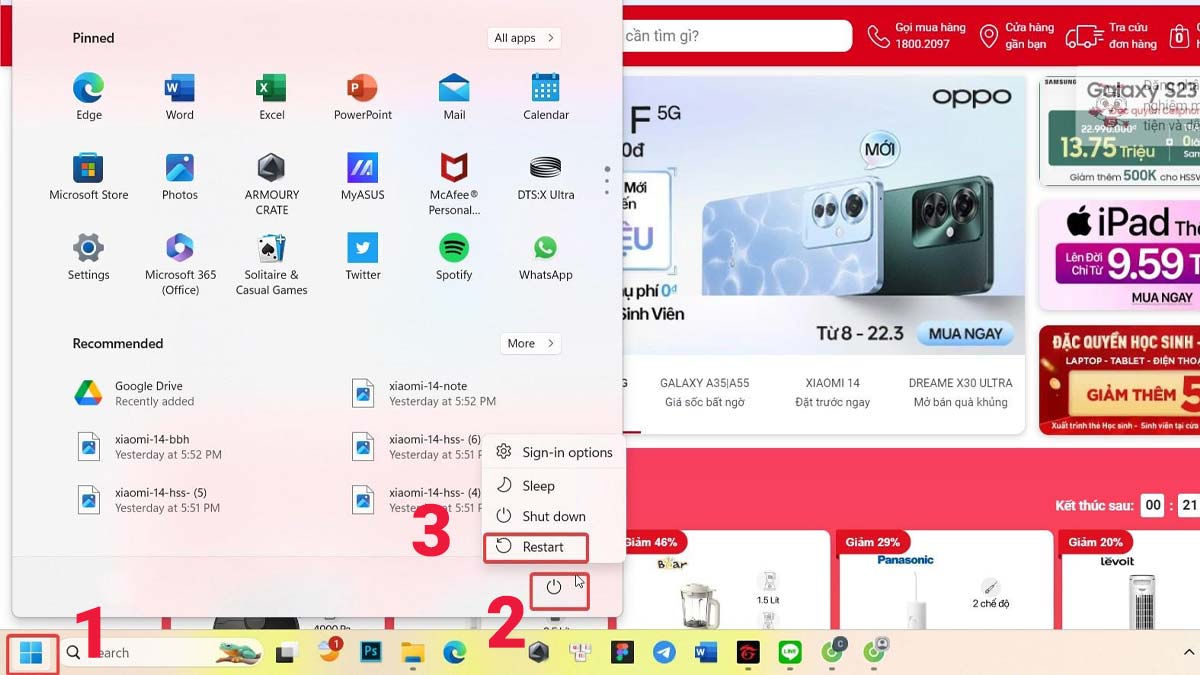The image size is (1200, 675).
Task: Click the pinned apps page indicator dots
Action: point(606,180)
